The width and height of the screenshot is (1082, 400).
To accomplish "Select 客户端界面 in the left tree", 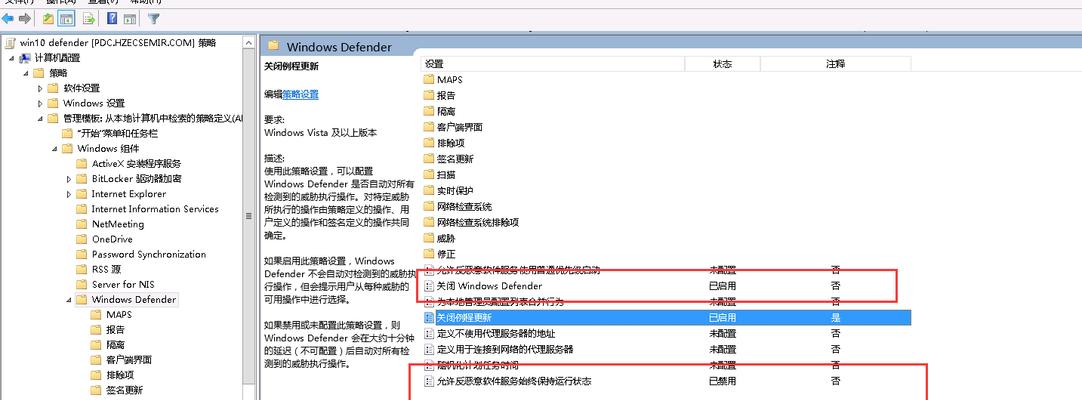I will (x=129, y=360).
